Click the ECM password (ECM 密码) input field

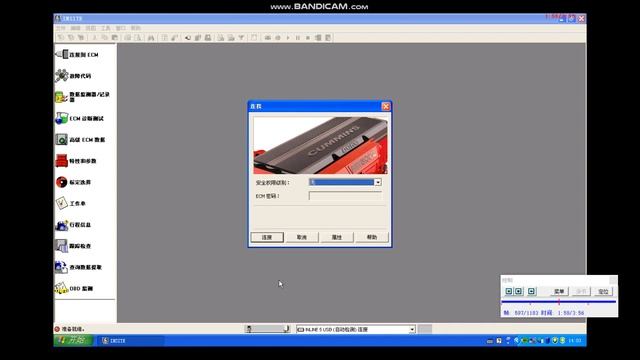point(345,196)
